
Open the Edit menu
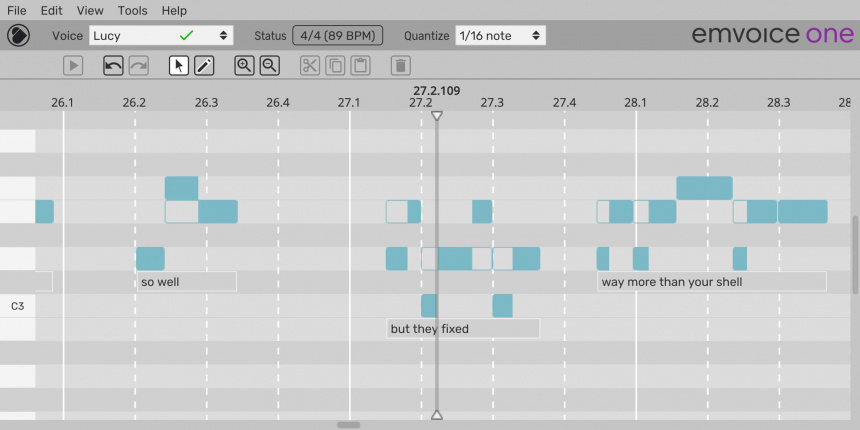coord(52,10)
